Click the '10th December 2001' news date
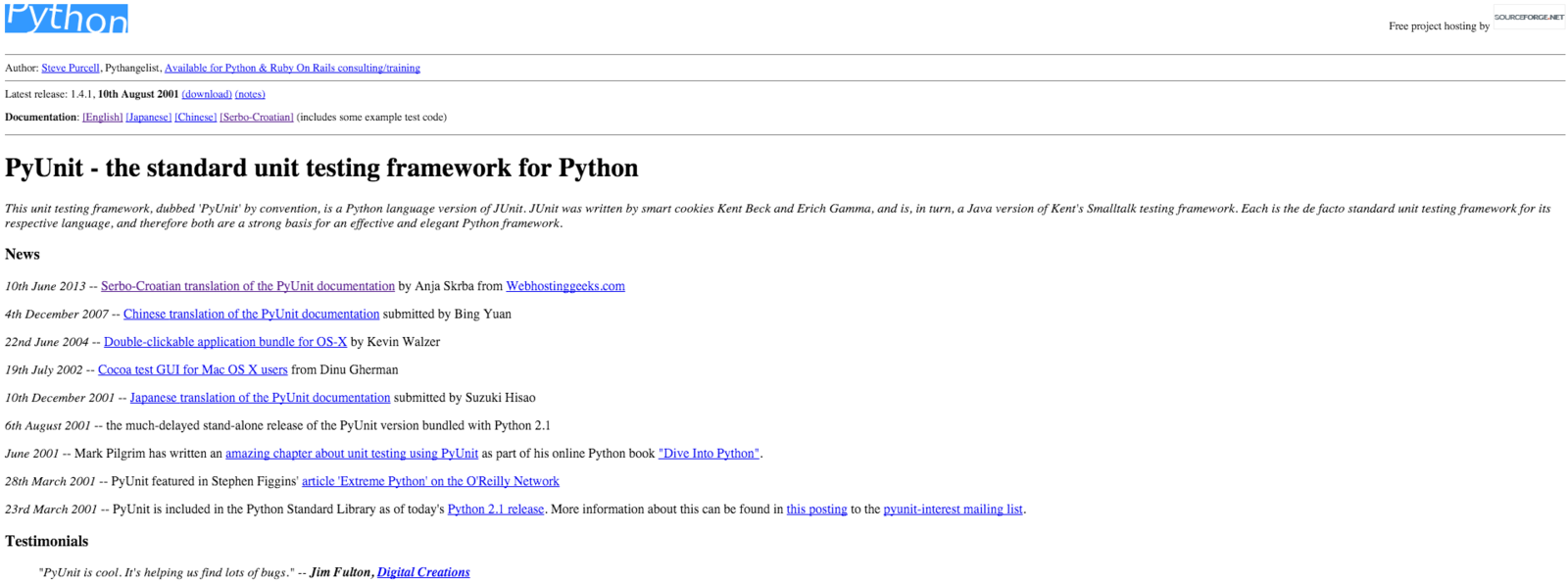The height and width of the screenshot is (583, 1568). (x=60, y=398)
